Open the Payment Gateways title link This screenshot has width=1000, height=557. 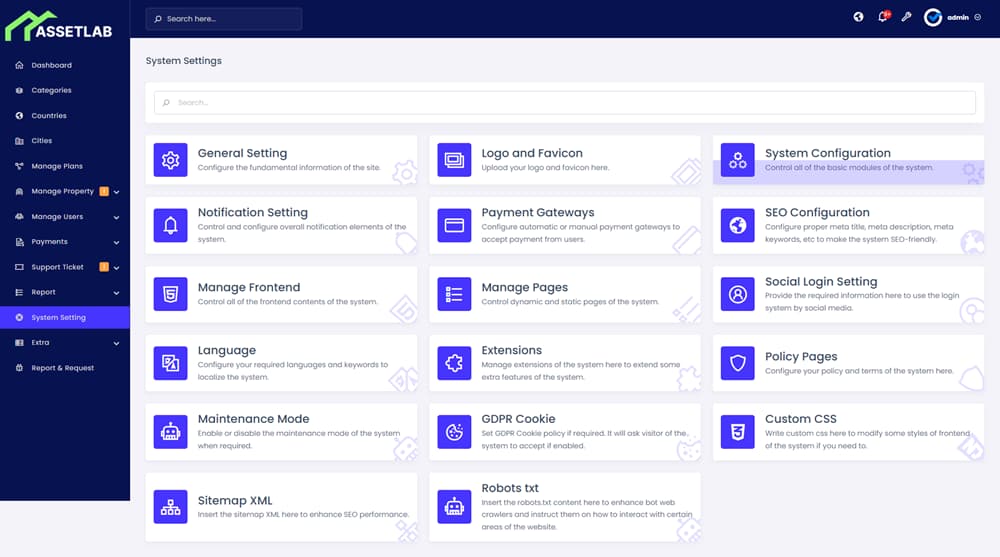tap(538, 212)
